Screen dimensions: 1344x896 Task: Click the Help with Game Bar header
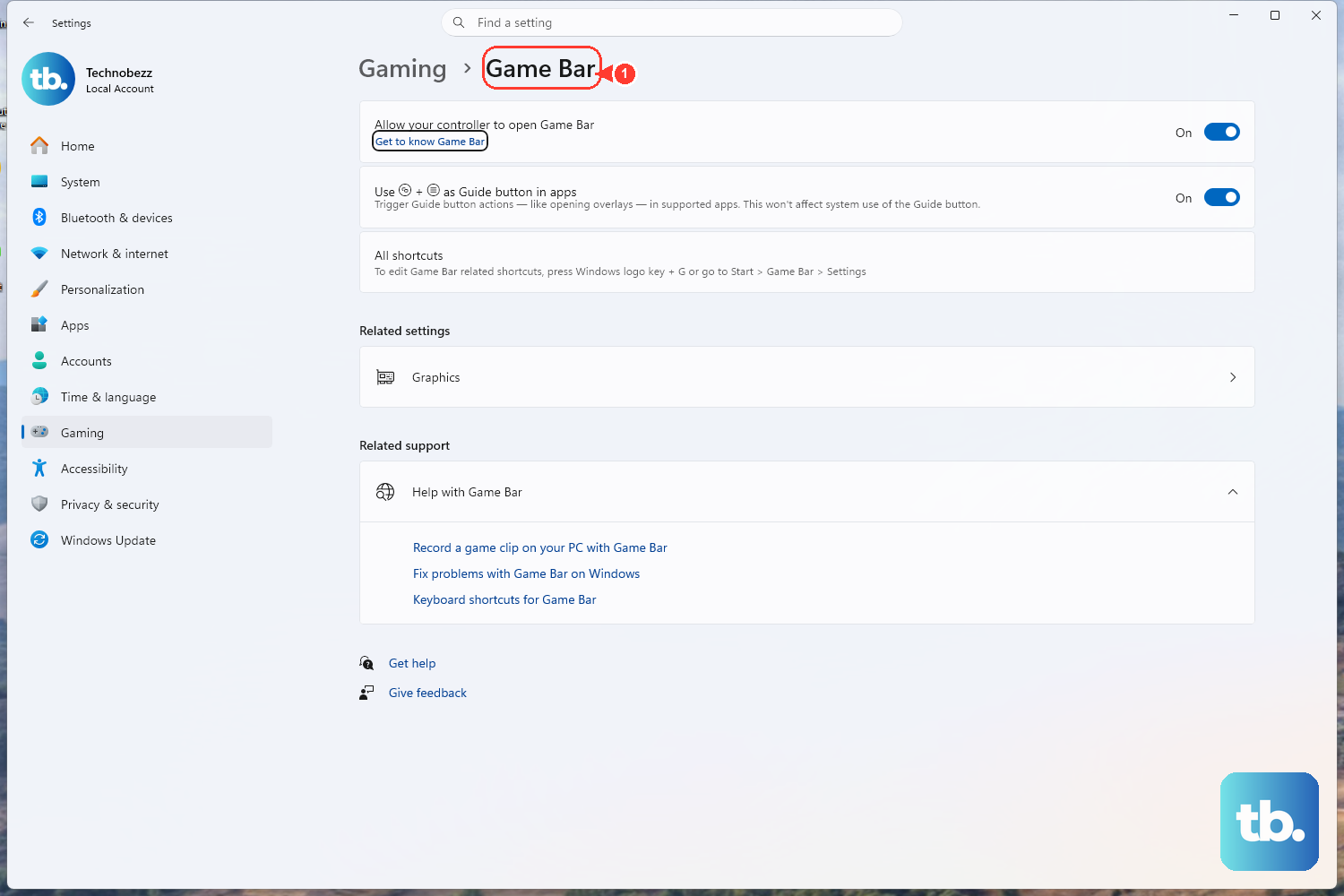pos(806,492)
